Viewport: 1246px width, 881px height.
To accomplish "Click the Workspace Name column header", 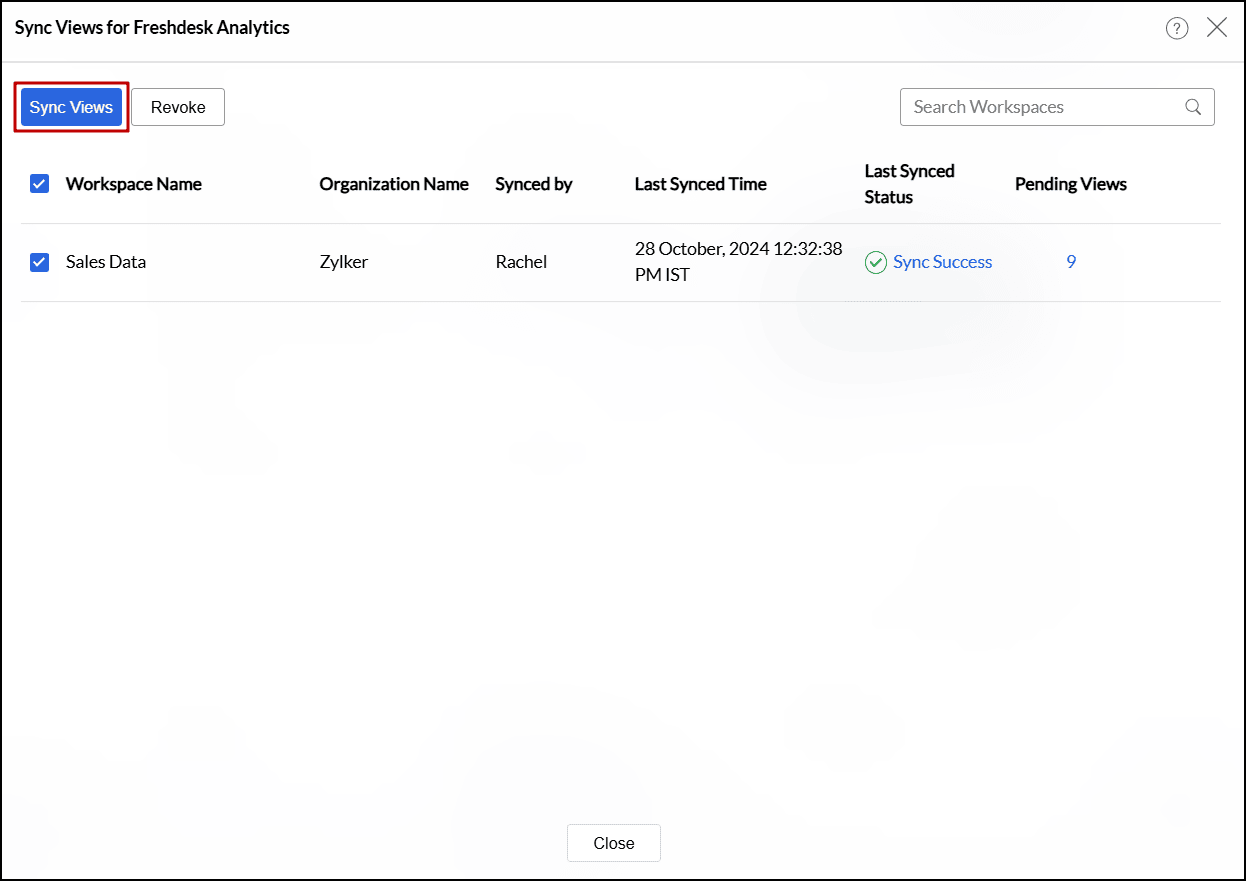I will [x=133, y=183].
